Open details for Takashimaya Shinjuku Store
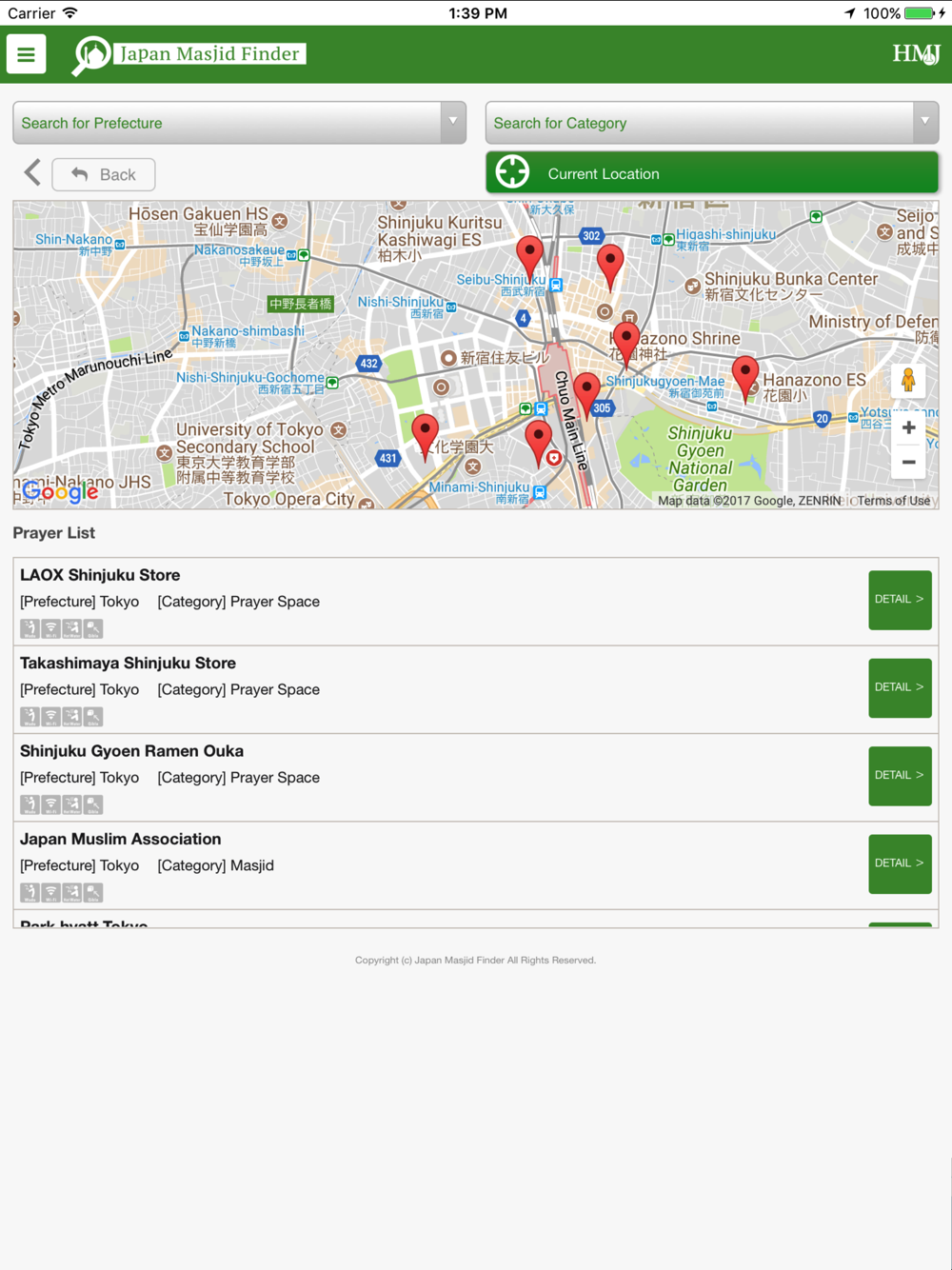952x1270 pixels. pyautogui.click(x=900, y=687)
